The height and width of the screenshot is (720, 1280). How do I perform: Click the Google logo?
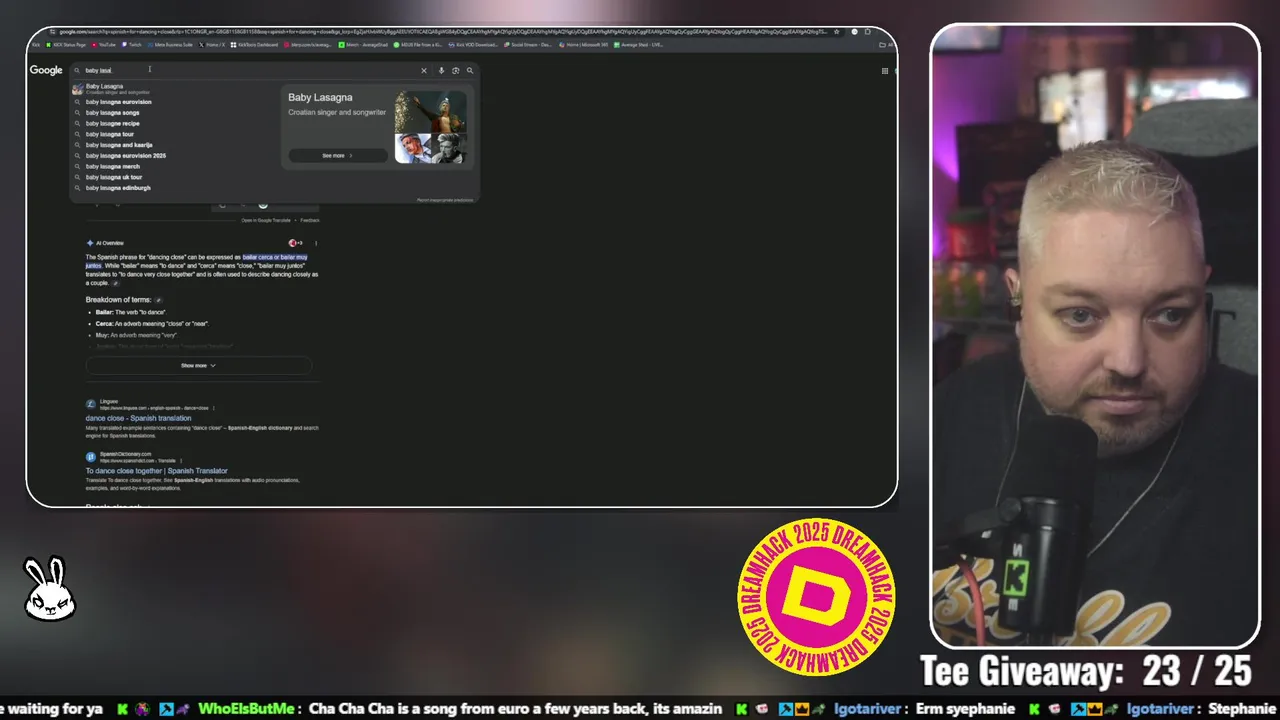pyautogui.click(x=46, y=70)
